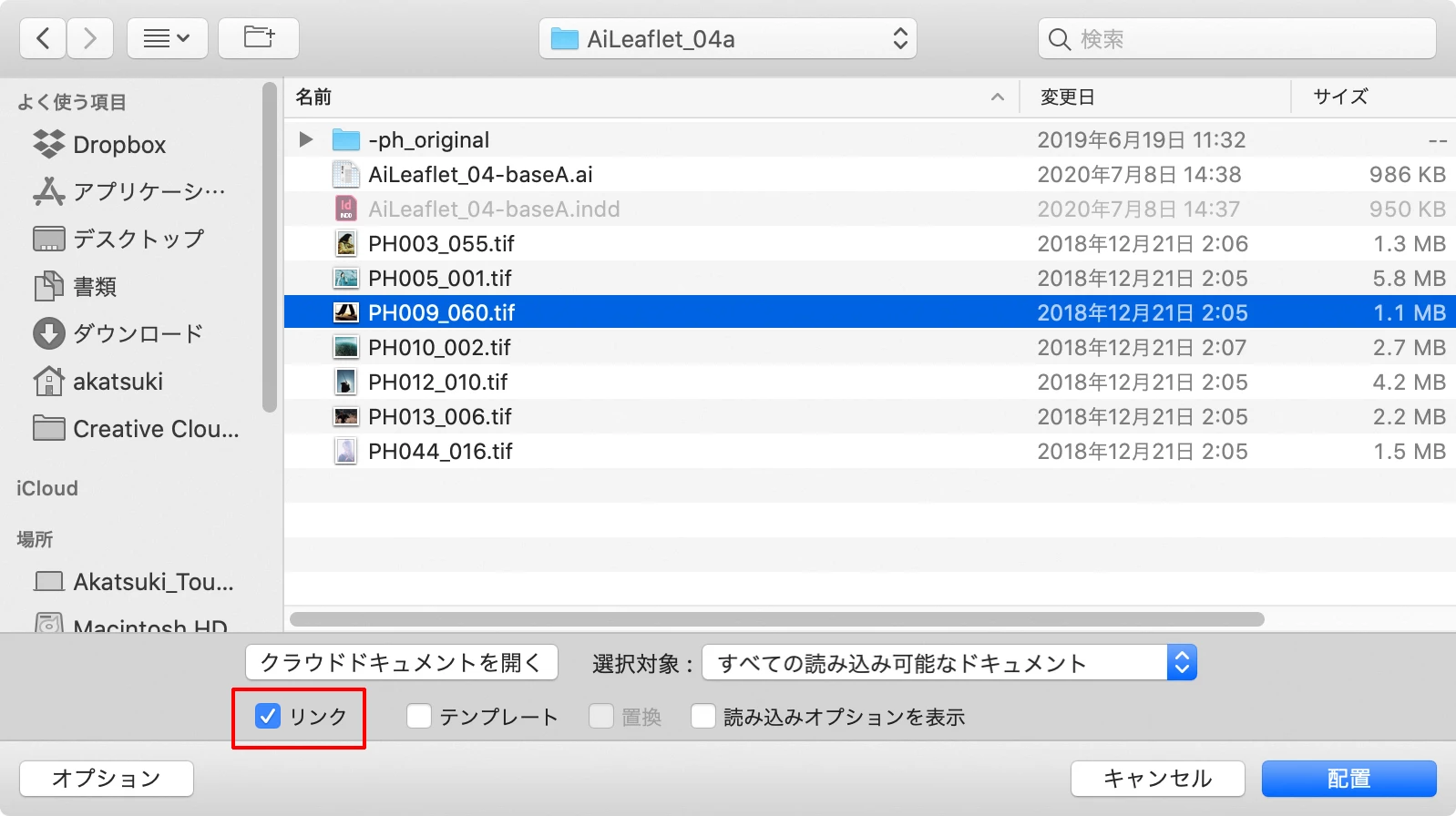
Task: Open the 選択対象 file type dropdown
Action: click(x=949, y=663)
